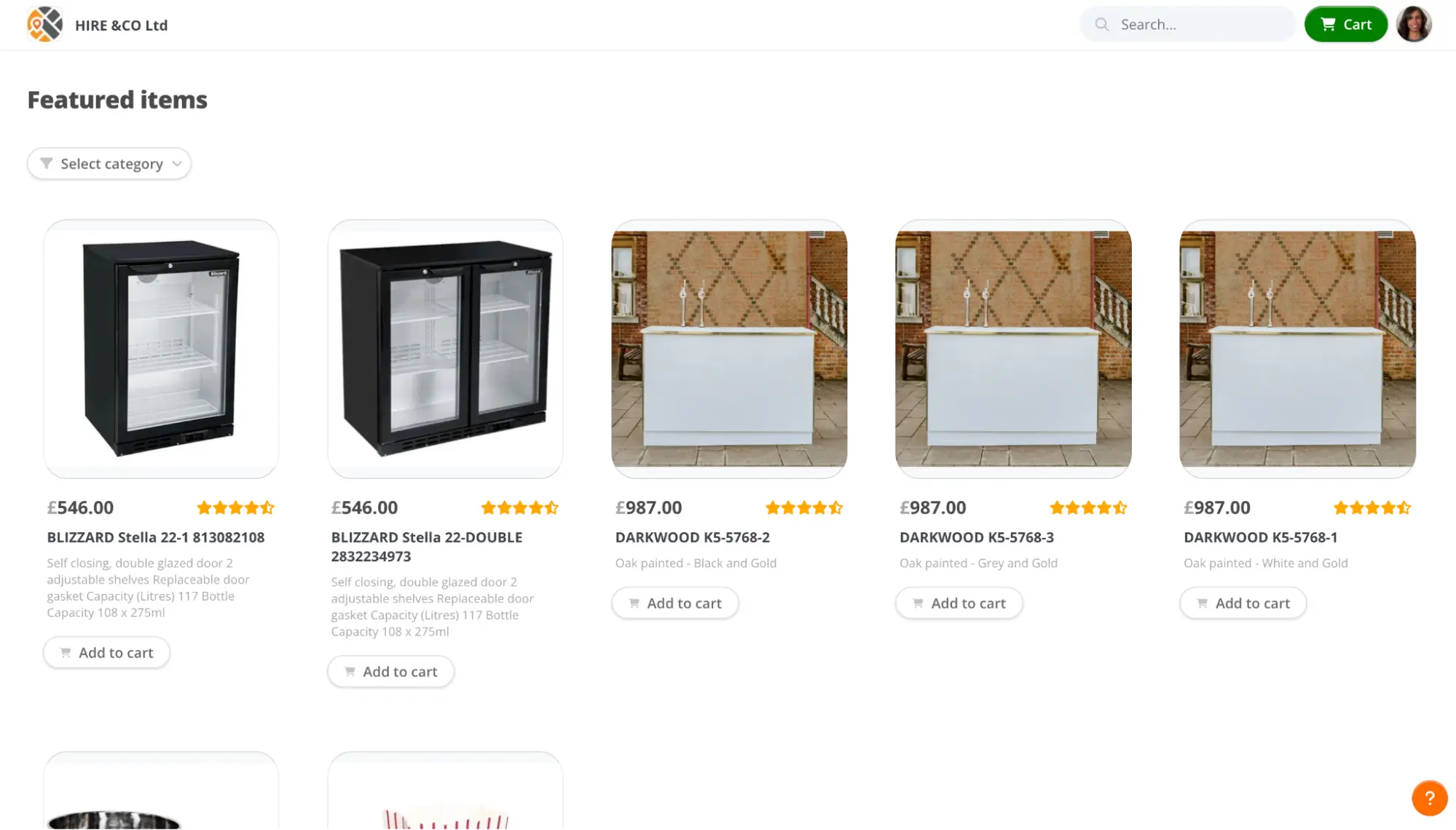Click the HIRE &CO Ltd logo icon
Image resolution: width=1456 pixels, height=830 pixels.
coord(44,24)
